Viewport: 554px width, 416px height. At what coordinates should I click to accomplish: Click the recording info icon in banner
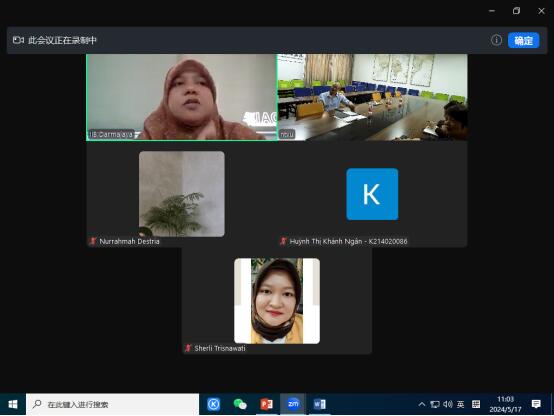pyautogui.click(x=496, y=40)
